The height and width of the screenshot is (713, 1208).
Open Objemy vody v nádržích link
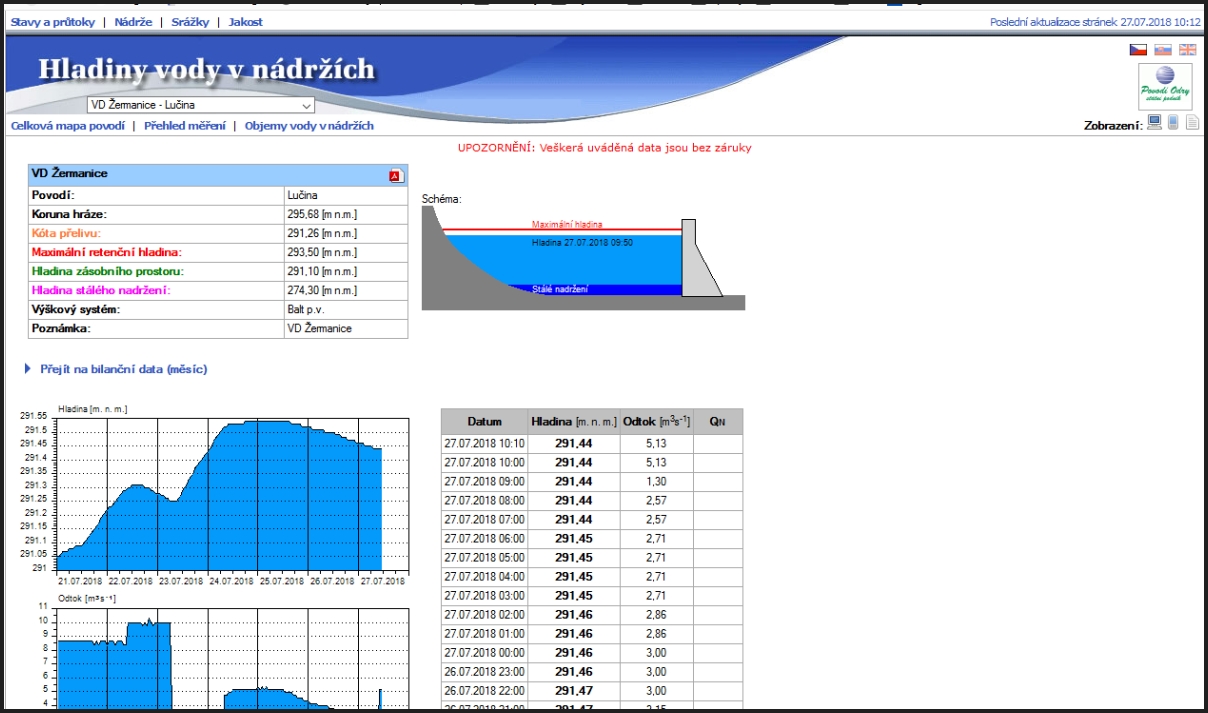pyautogui.click(x=309, y=126)
